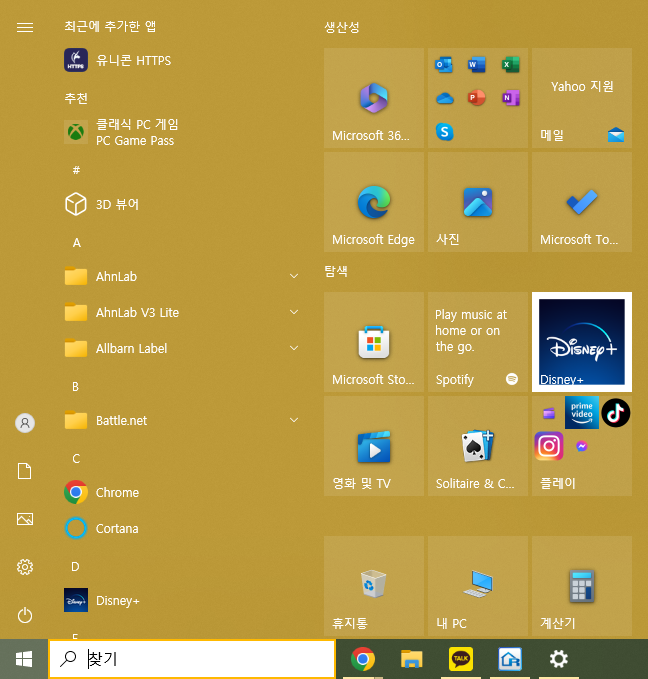Open Microsoft Store tile
Viewport: 648px width, 679px height.
click(x=374, y=342)
